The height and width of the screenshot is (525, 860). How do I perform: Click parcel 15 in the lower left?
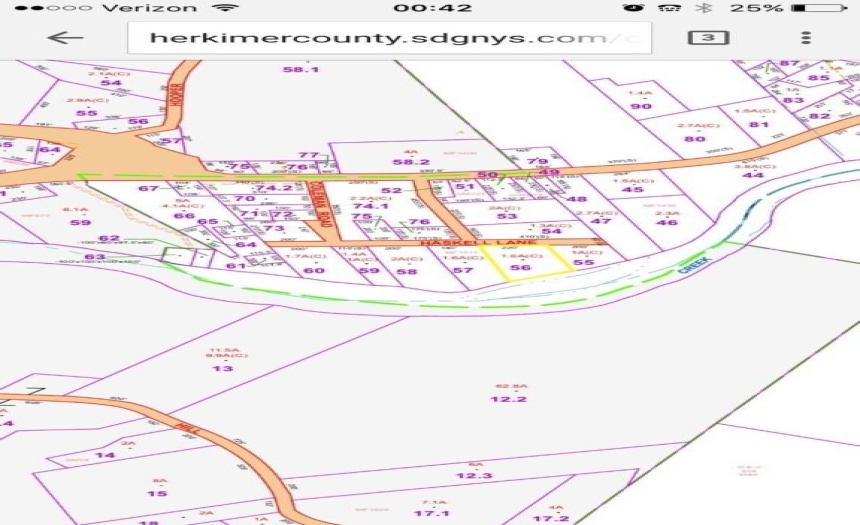coord(158,493)
